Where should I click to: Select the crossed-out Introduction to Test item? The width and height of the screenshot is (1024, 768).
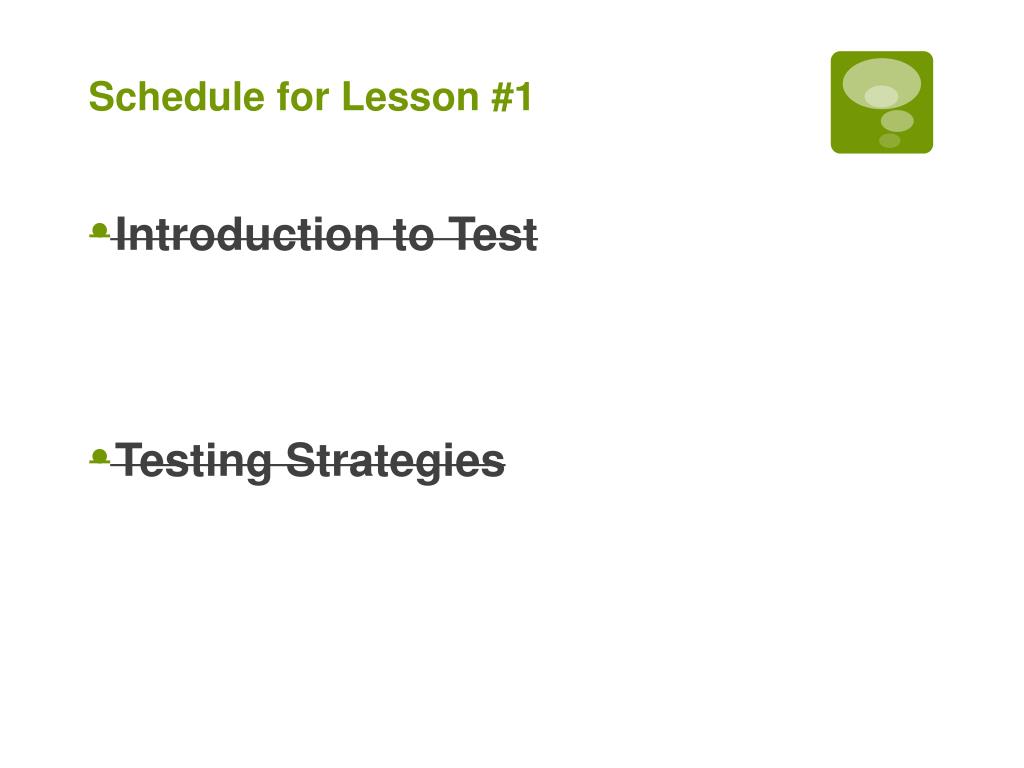tap(327, 234)
